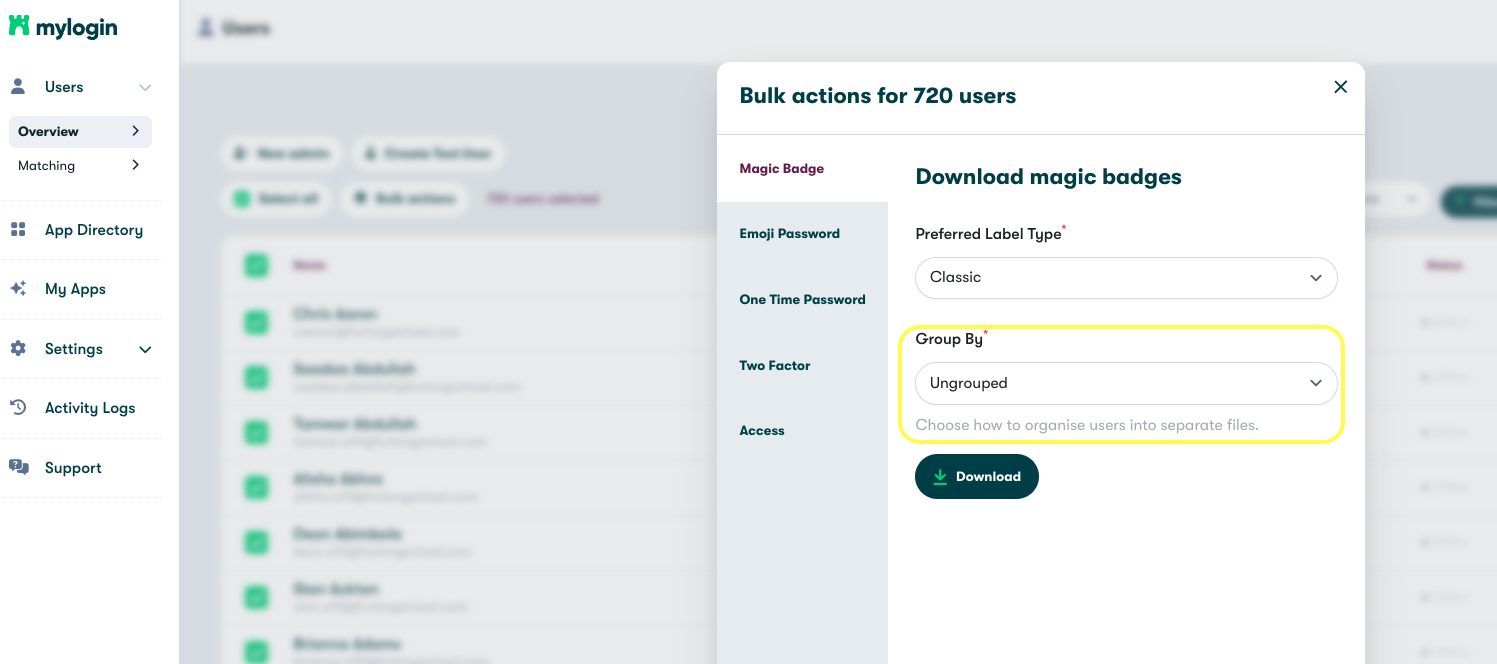Click the Activity Logs history icon
Viewport: 1497px width, 664px height.
click(18, 408)
